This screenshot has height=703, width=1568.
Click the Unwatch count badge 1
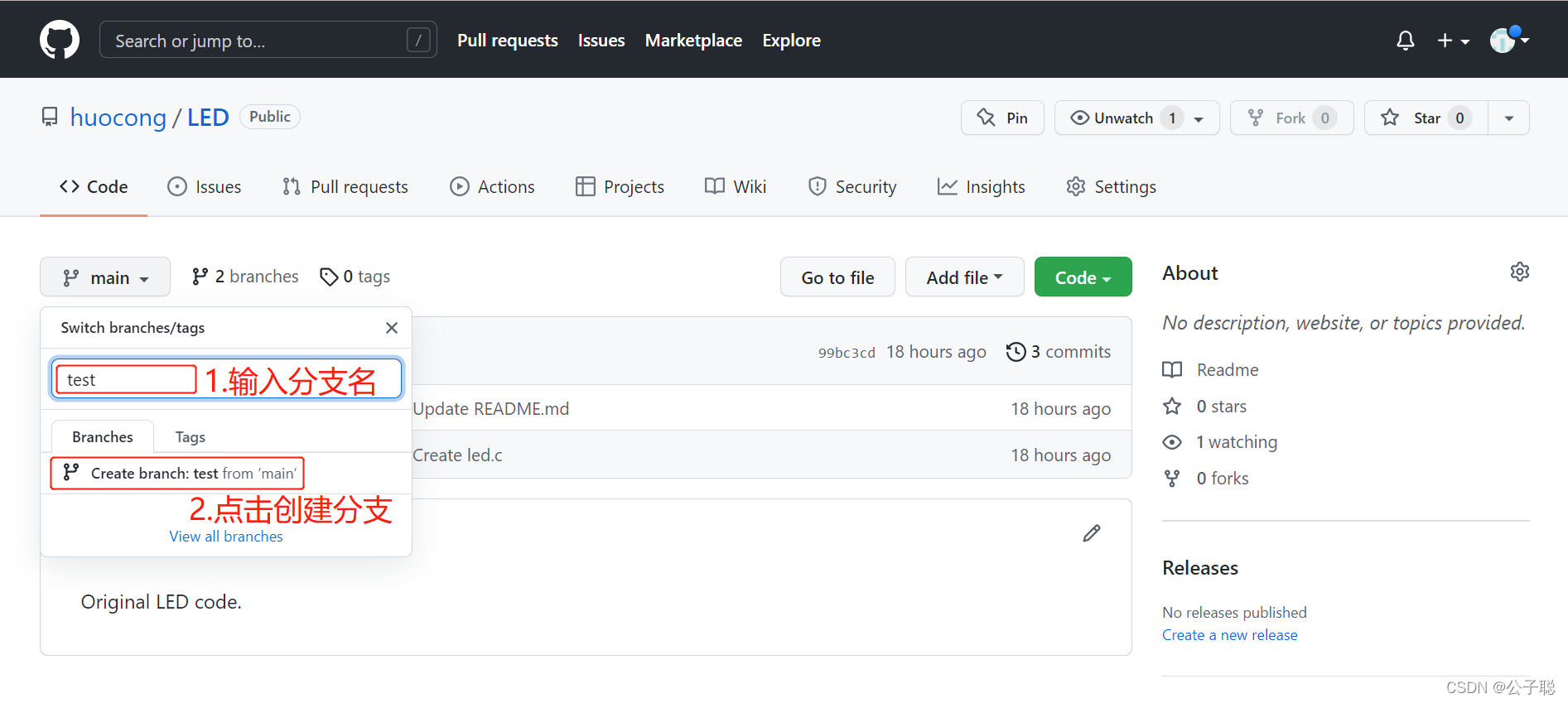(x=1172, y=118)
